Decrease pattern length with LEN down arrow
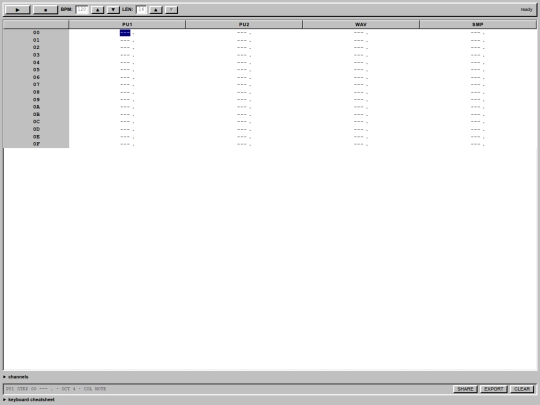 172,10
